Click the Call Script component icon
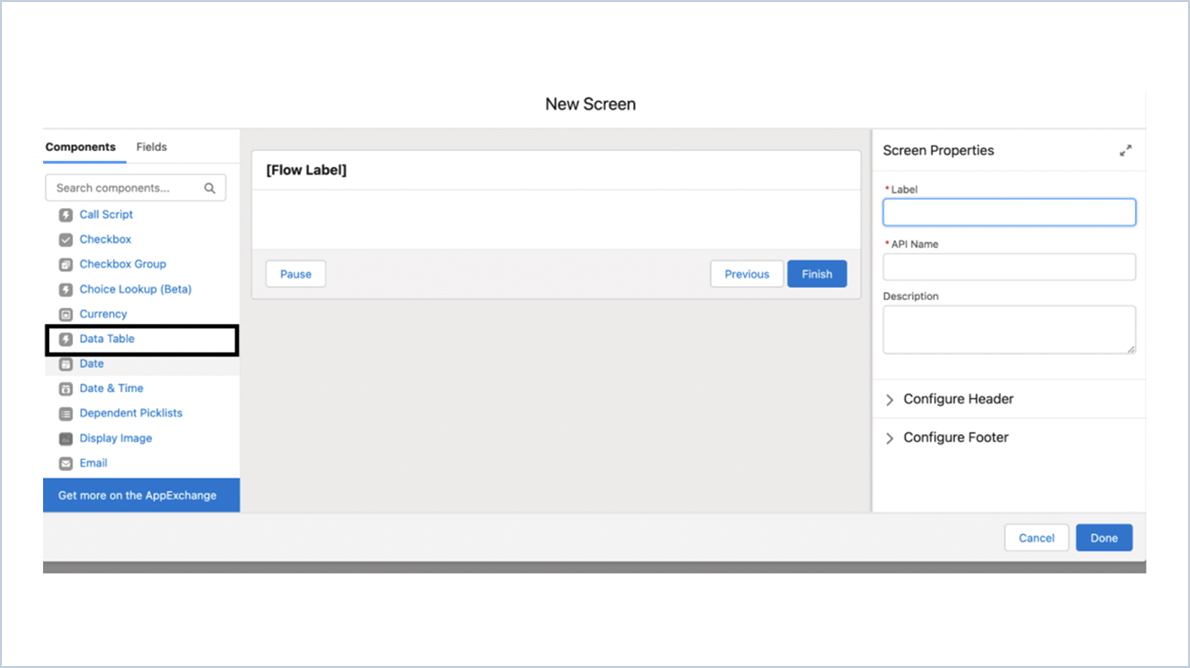The width and height of the screenshot is (1190, 668). [x=65, y=214]
